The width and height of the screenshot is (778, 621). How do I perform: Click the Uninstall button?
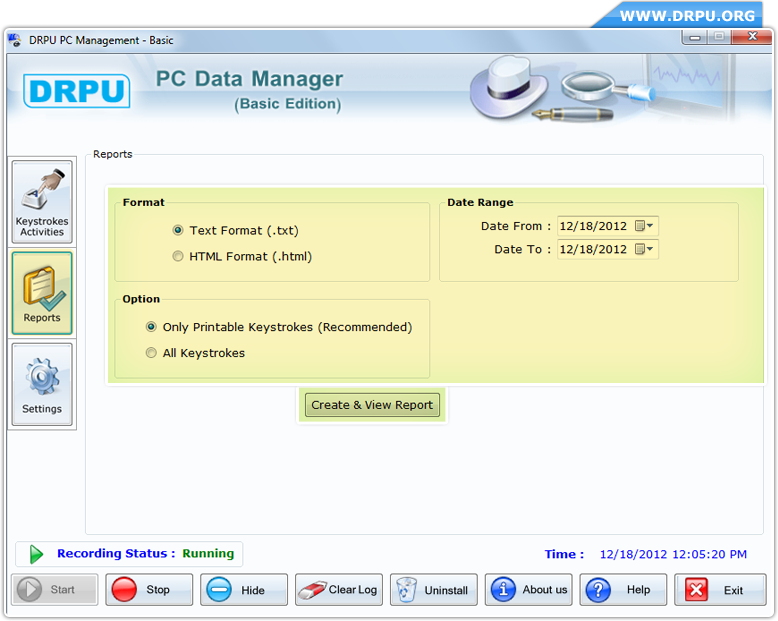point(434,590)
